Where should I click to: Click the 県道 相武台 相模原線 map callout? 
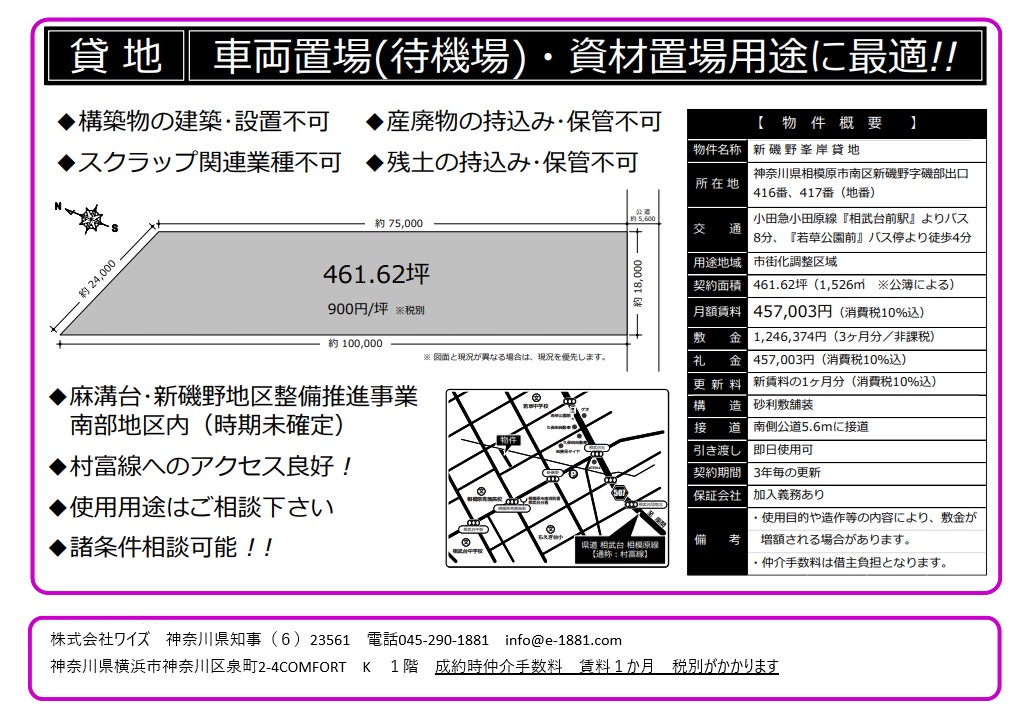click(x=620, y=548)
